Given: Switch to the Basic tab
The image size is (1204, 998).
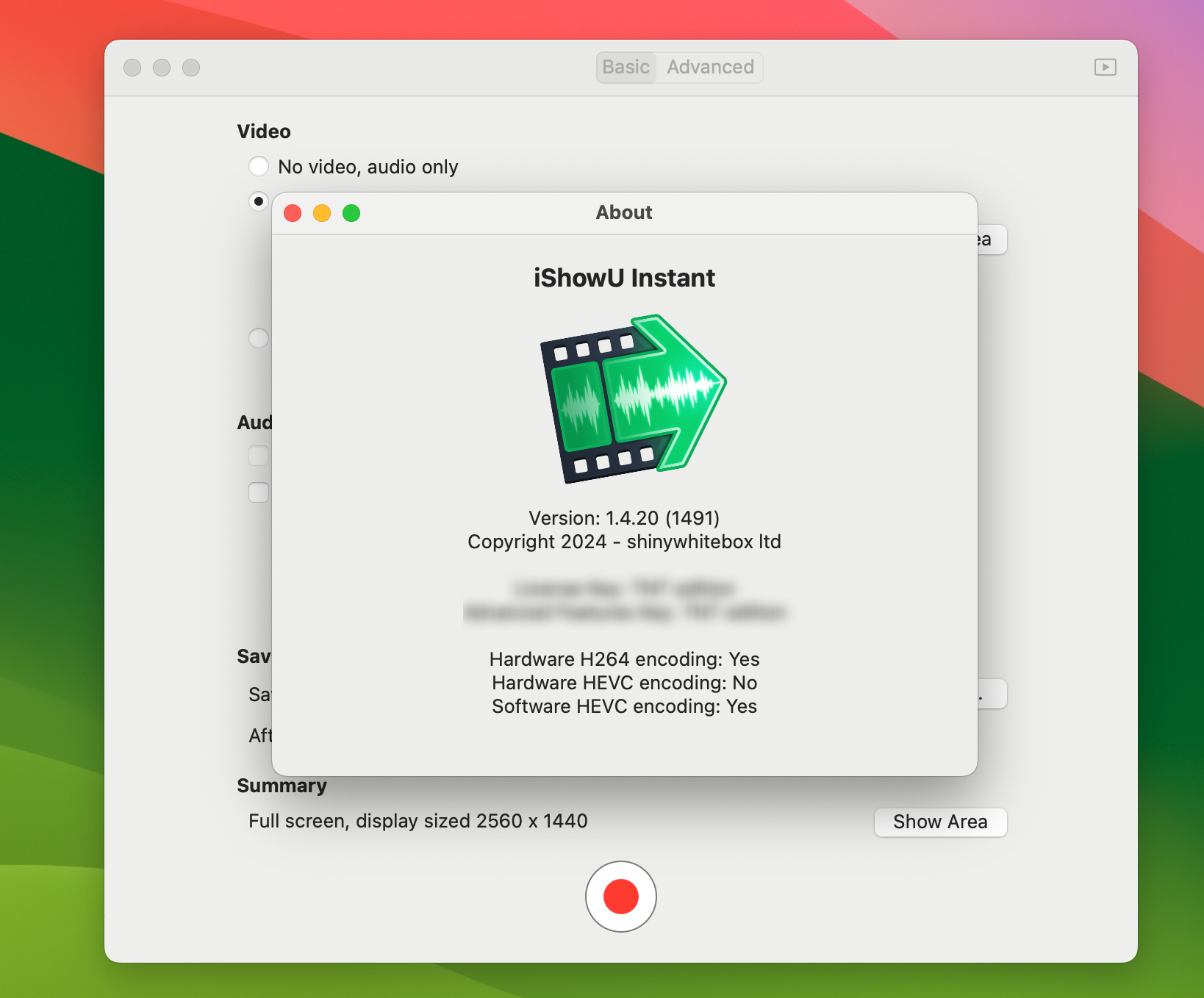Looking at the screenshot, I should click(626, 67).
